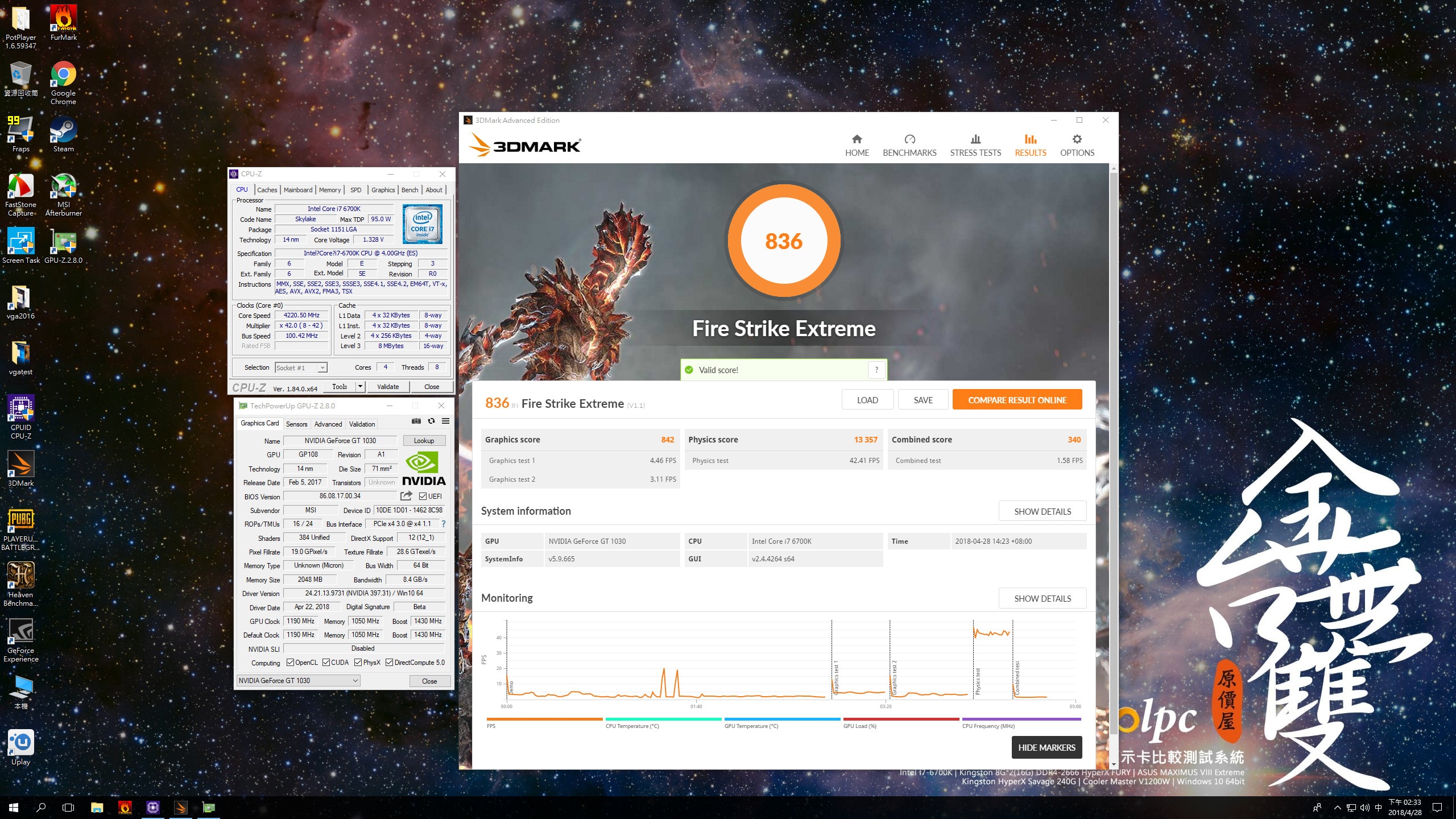The height and width of the screenshot is (819, 1456).
Task: Show hidden tray icons chevron
Action: pos(1338,808)
